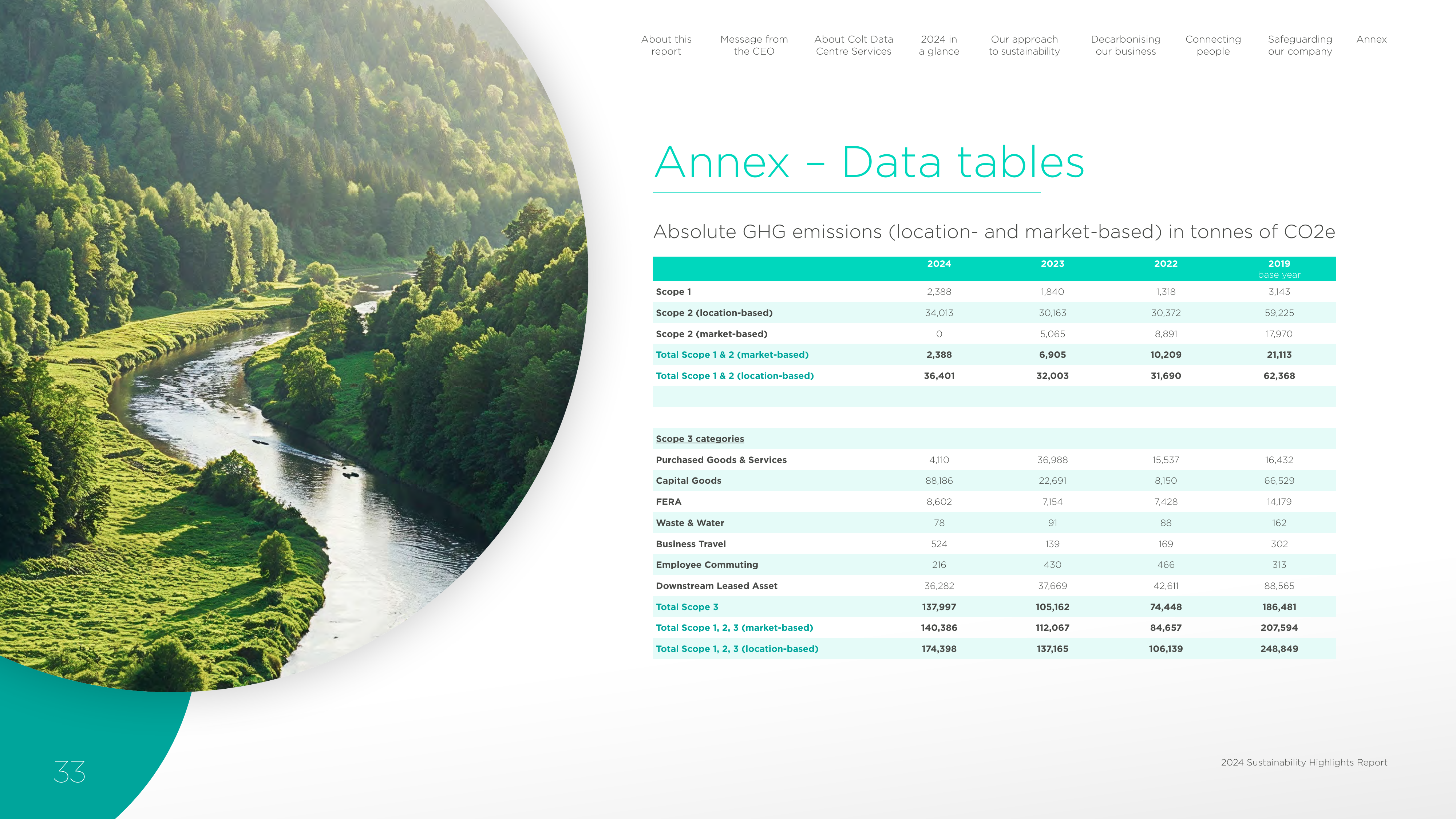Select the 2022 value 42,611

point(1166,586)
